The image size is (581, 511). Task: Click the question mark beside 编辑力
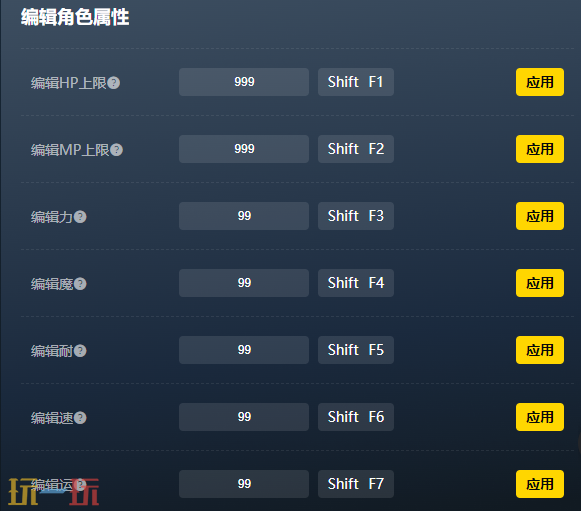[80, 217]
